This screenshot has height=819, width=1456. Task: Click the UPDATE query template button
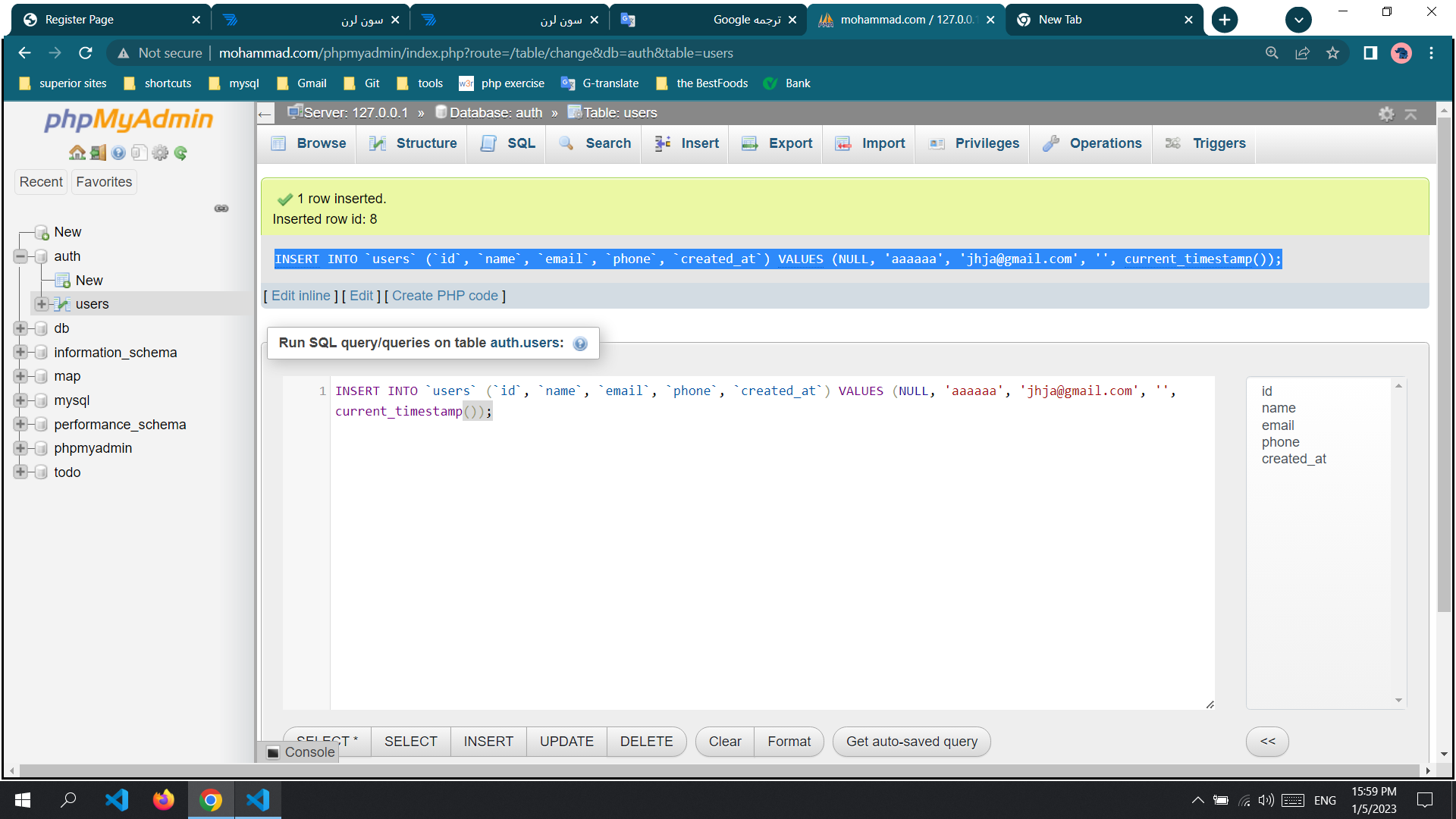click(x=566, y=742)
